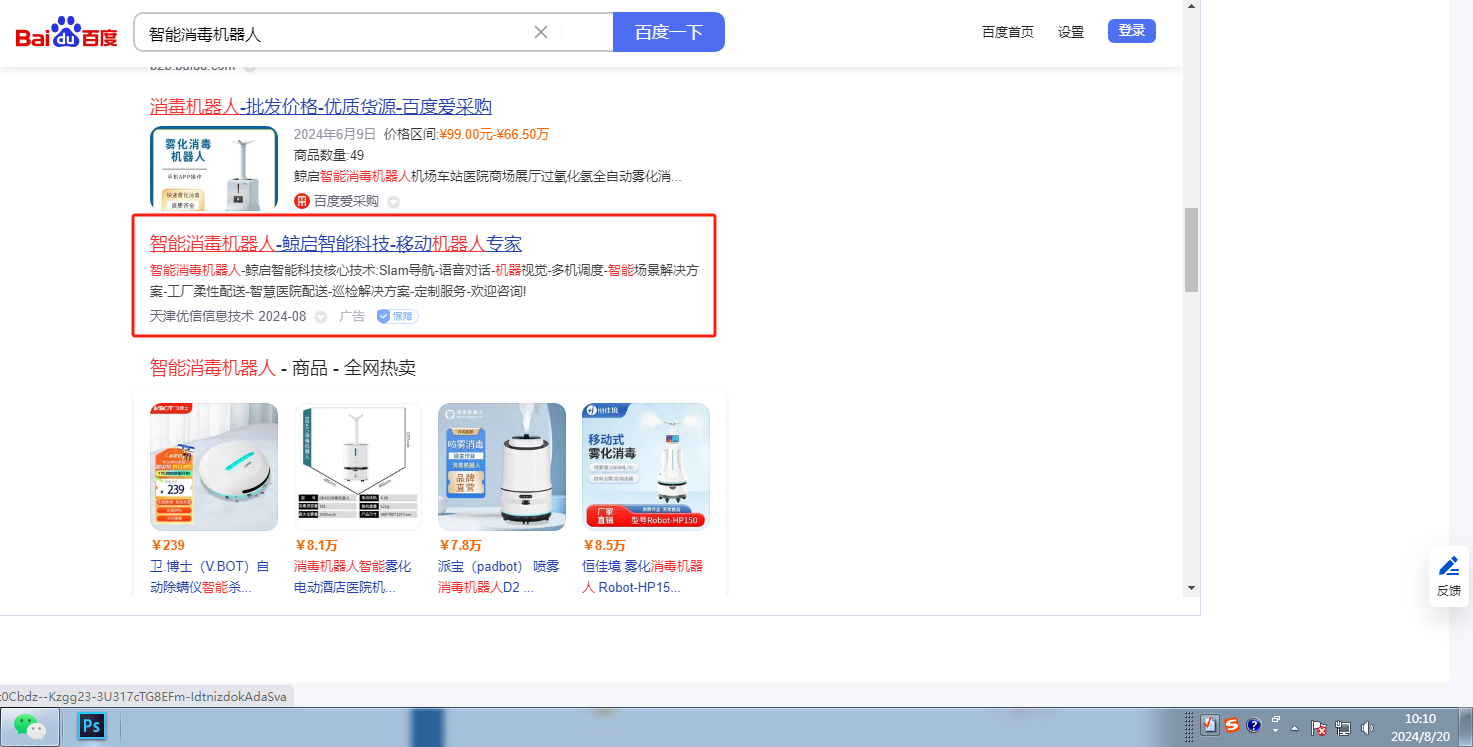Click the Show Desktop button
Screen dimensions: 1473x747
1466,726
